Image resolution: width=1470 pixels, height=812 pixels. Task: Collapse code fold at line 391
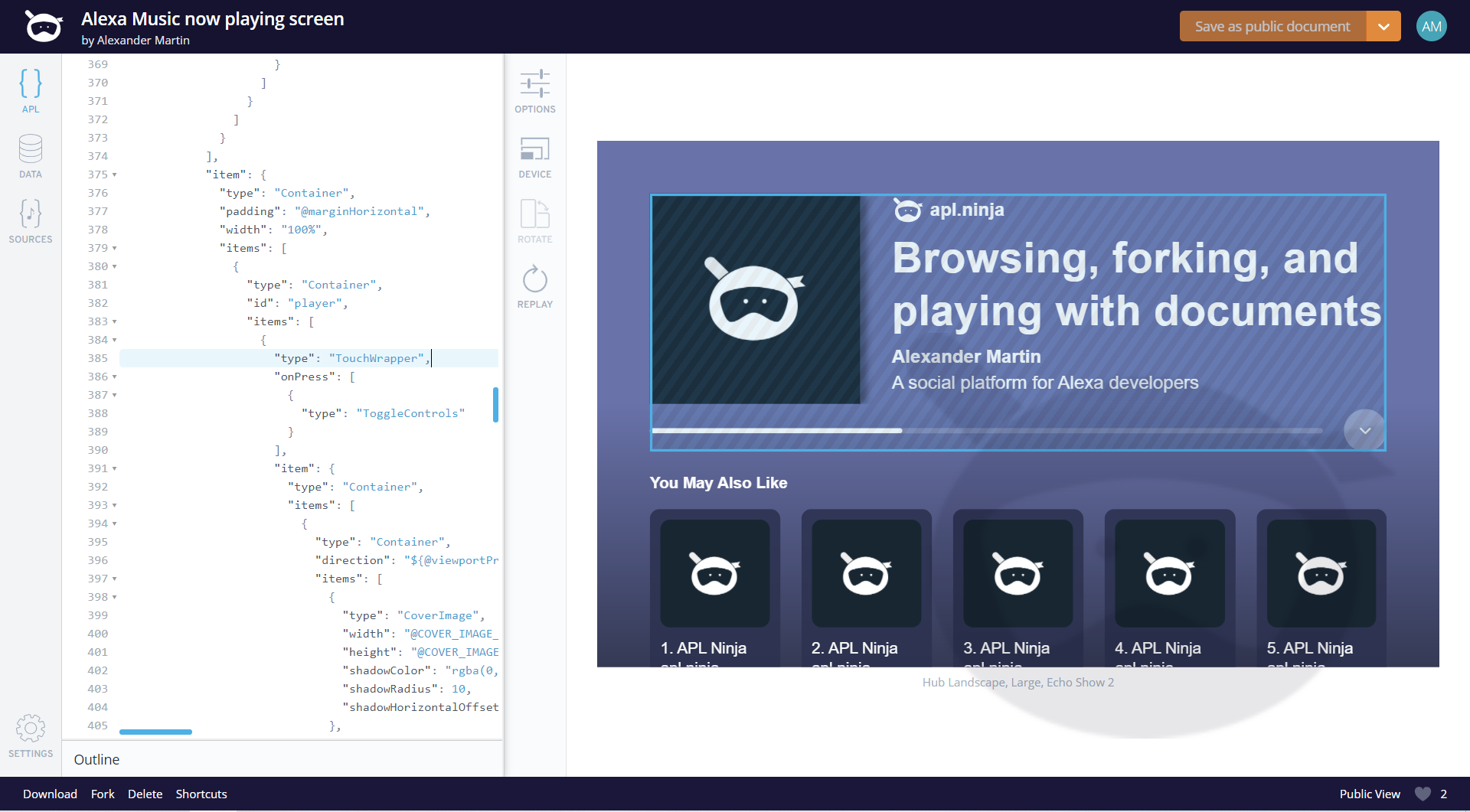(x=115, y=468)
